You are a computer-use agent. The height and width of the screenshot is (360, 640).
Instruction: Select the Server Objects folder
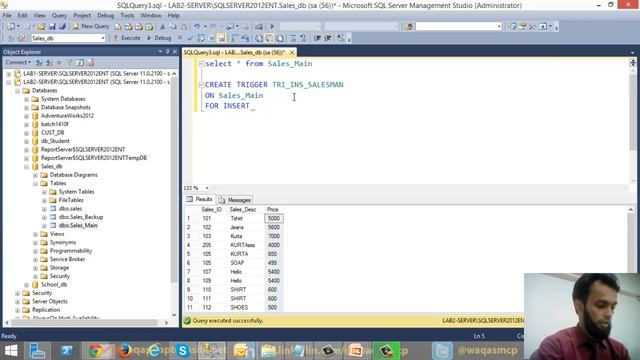click(50, 301)
